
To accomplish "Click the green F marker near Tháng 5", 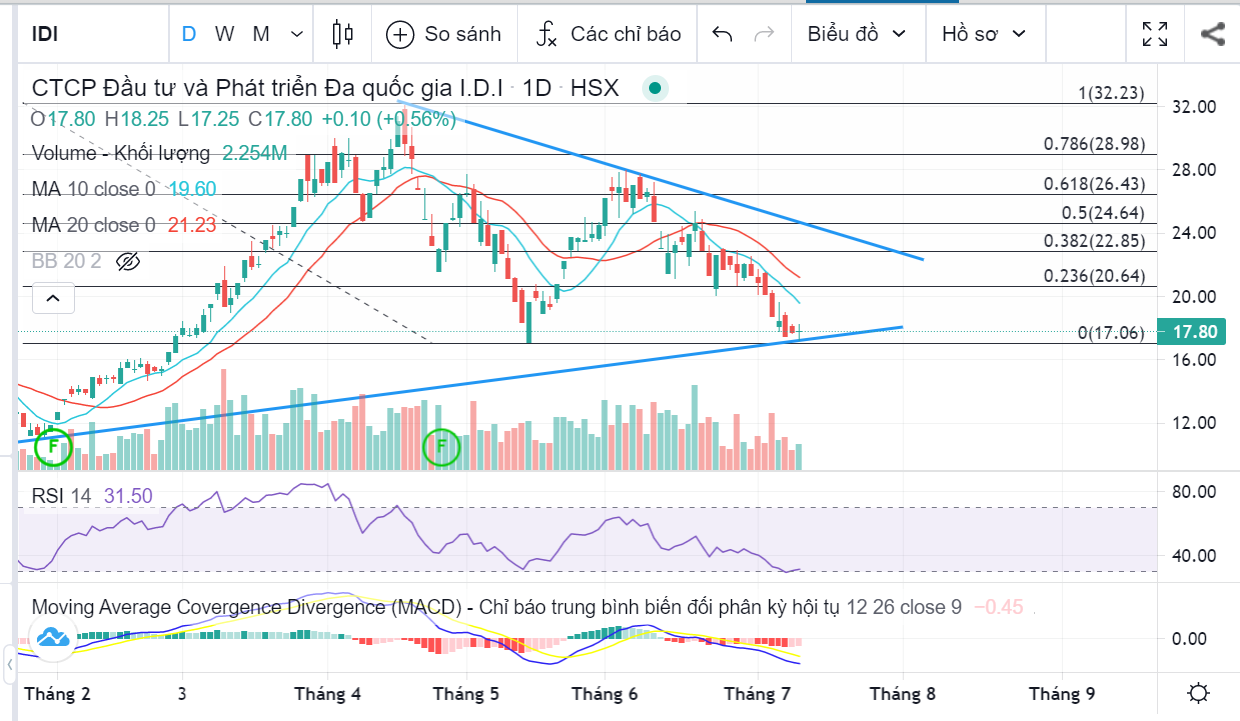I will 440,446.
